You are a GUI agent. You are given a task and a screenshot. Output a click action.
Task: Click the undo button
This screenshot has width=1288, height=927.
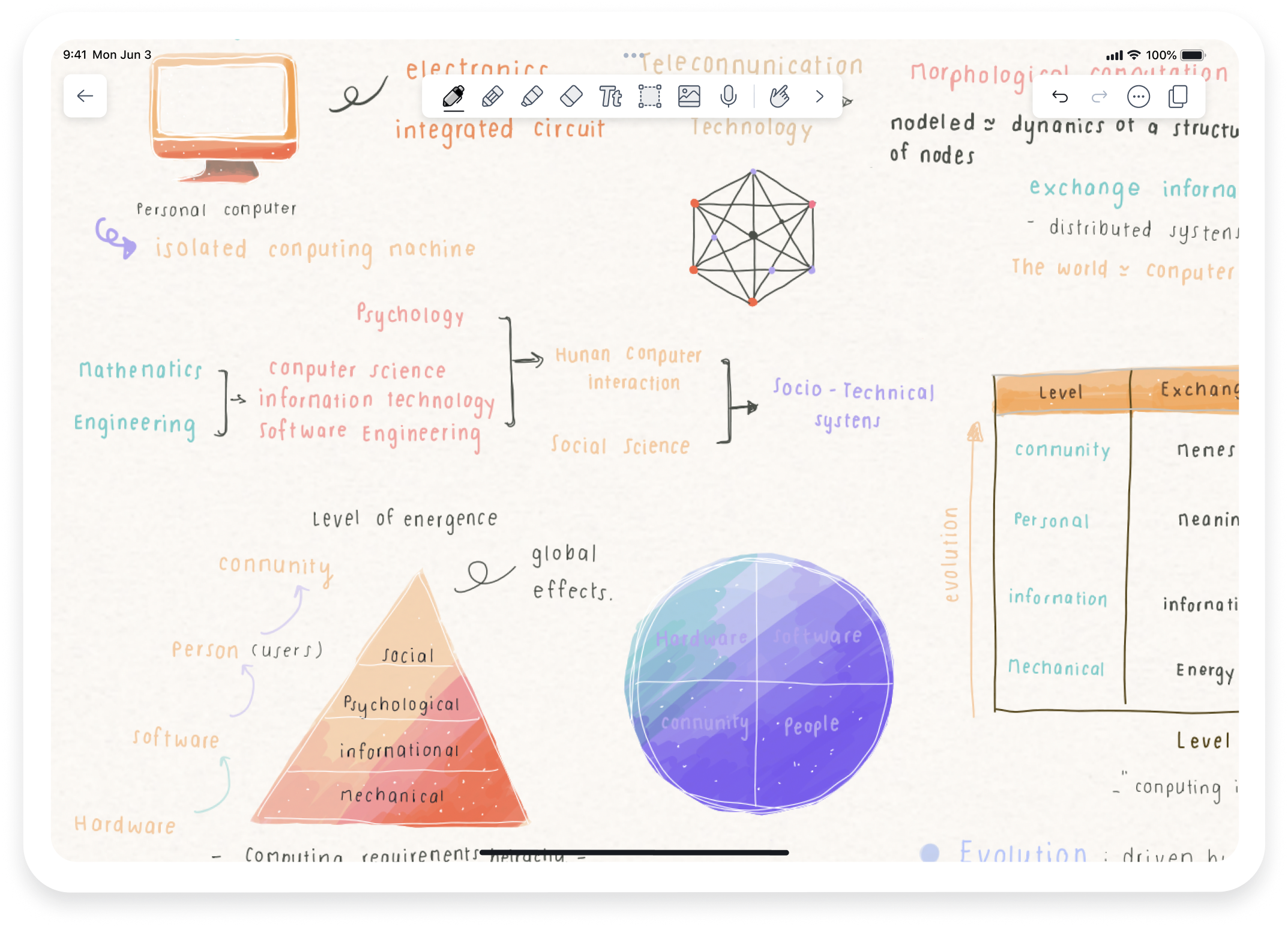[1059, 98]
